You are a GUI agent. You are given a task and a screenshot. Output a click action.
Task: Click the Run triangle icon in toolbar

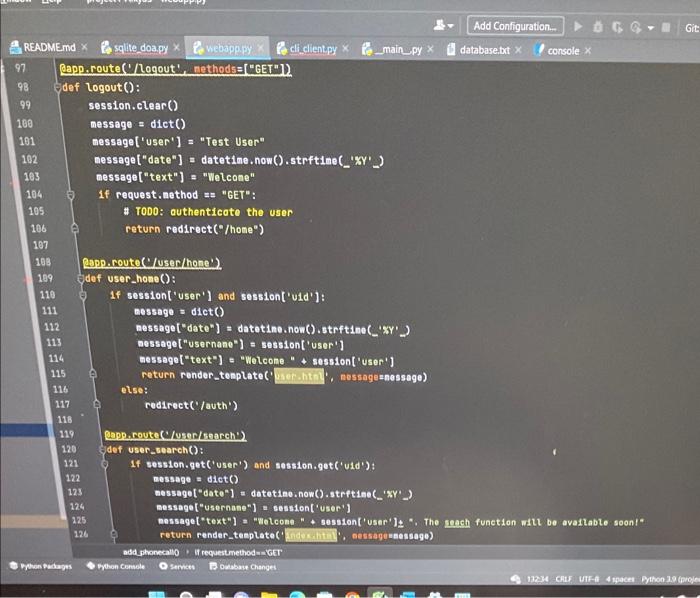click(x=578, y=26)
